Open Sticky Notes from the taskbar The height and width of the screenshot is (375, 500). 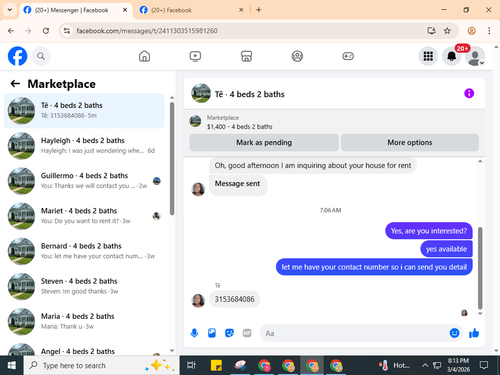pos(216,365)
